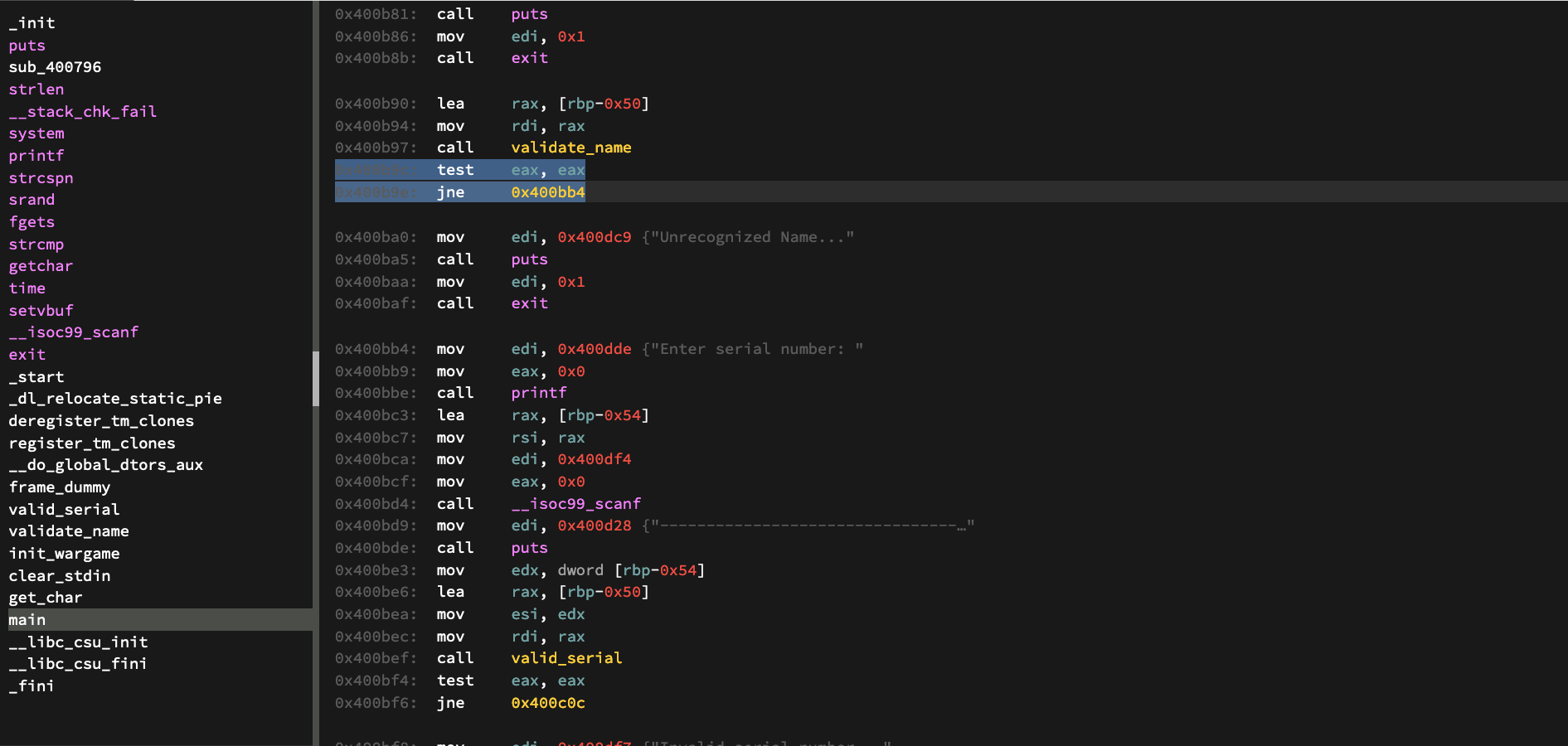
Task: Select sub_400796 in the function list
Action: (x=55, y=67)
